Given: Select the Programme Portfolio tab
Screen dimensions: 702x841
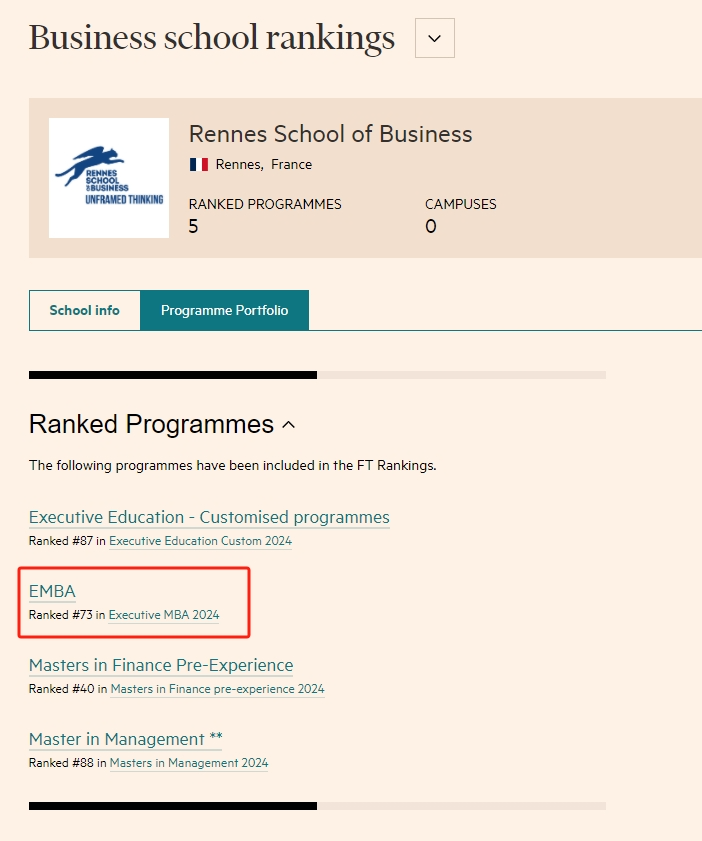Looking at the screenshot, I should click(x=225, y=311).
